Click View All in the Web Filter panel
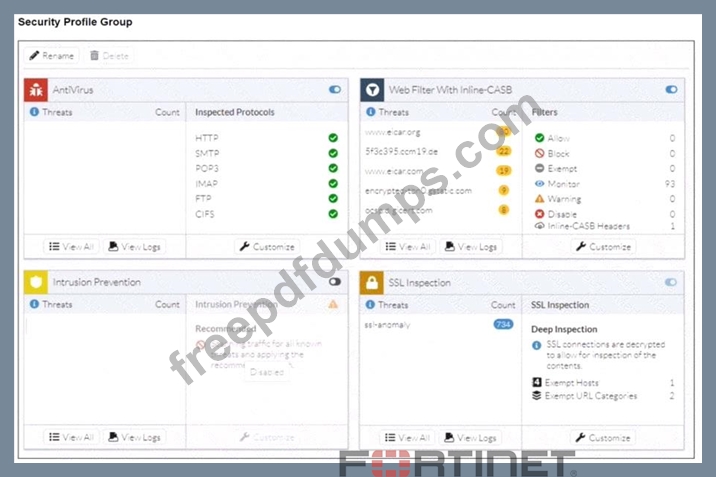The image size is (716, 477). tap(407, 246)
